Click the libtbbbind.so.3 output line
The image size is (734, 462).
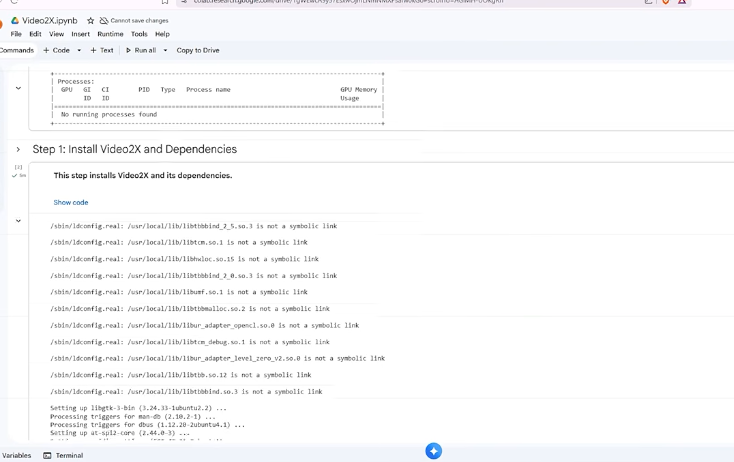coord(186,392)
